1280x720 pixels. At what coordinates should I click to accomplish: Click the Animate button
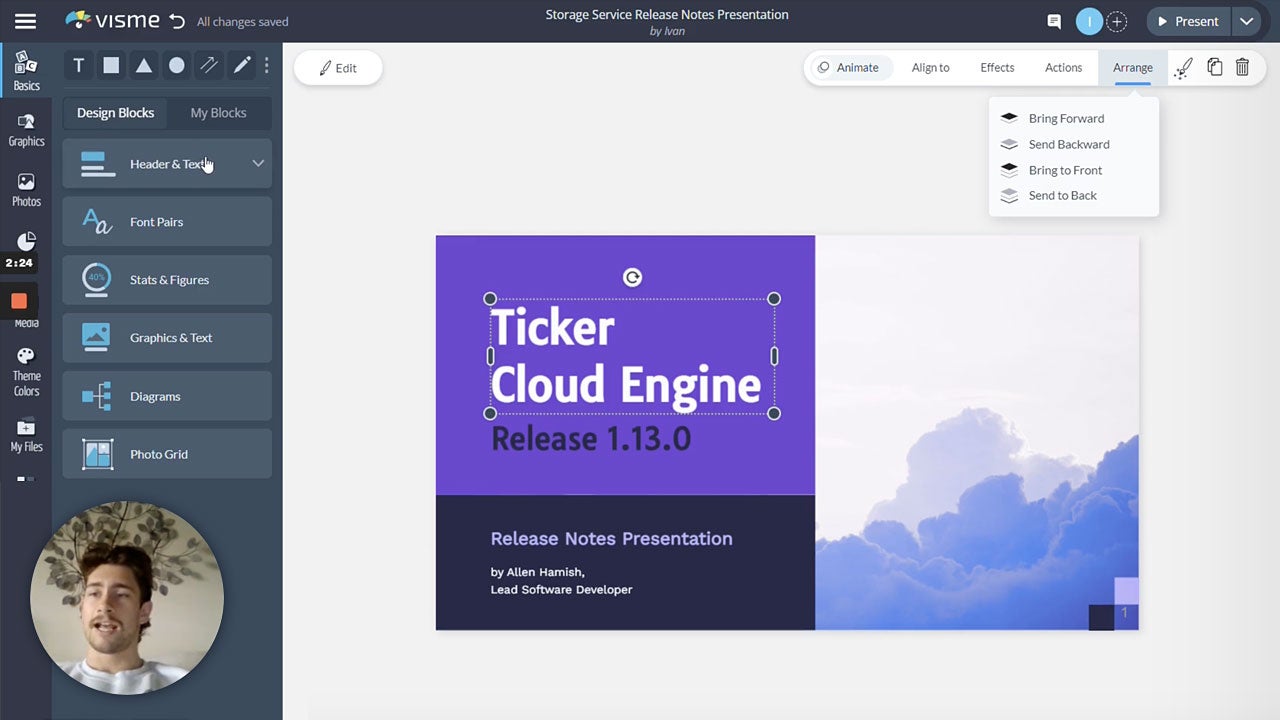click(x=848, y=68)
